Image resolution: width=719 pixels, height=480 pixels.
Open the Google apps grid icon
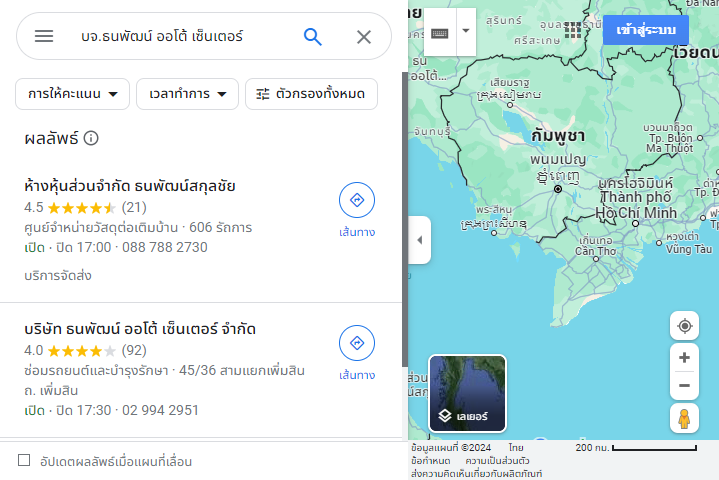572,29
